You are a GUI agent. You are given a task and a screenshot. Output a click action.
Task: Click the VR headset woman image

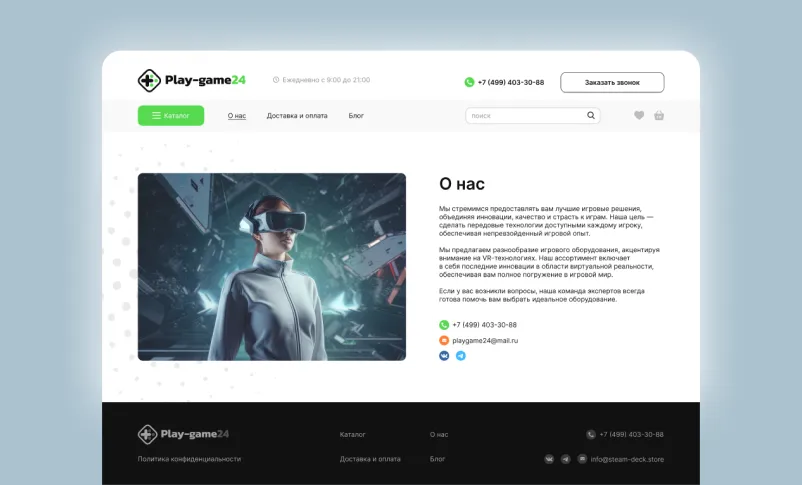272,267
